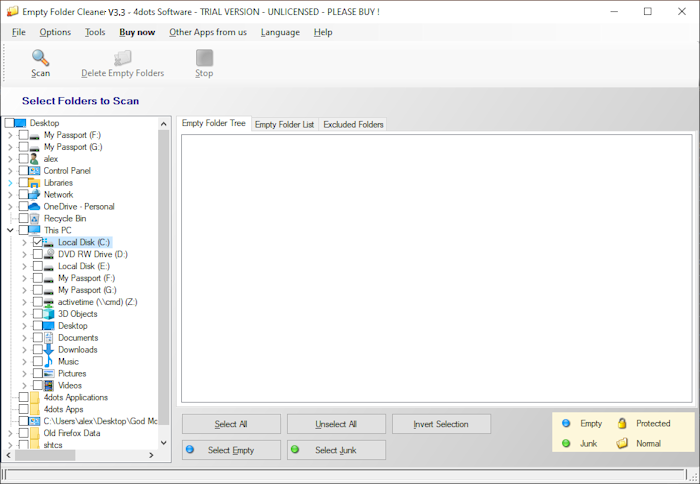Select the Control Panel icon in tree
This screenshot has height=484, width=700.
coord(35,171)
